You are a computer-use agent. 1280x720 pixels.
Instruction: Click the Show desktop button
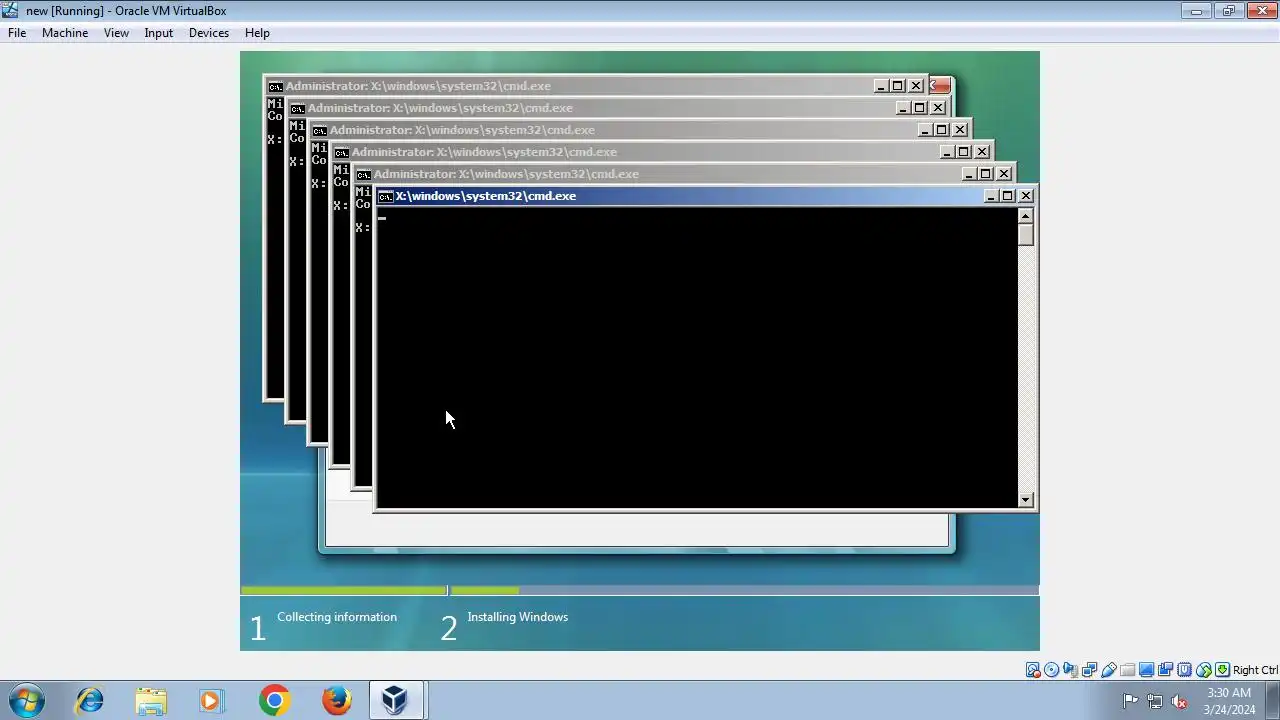coord(1273,700)
